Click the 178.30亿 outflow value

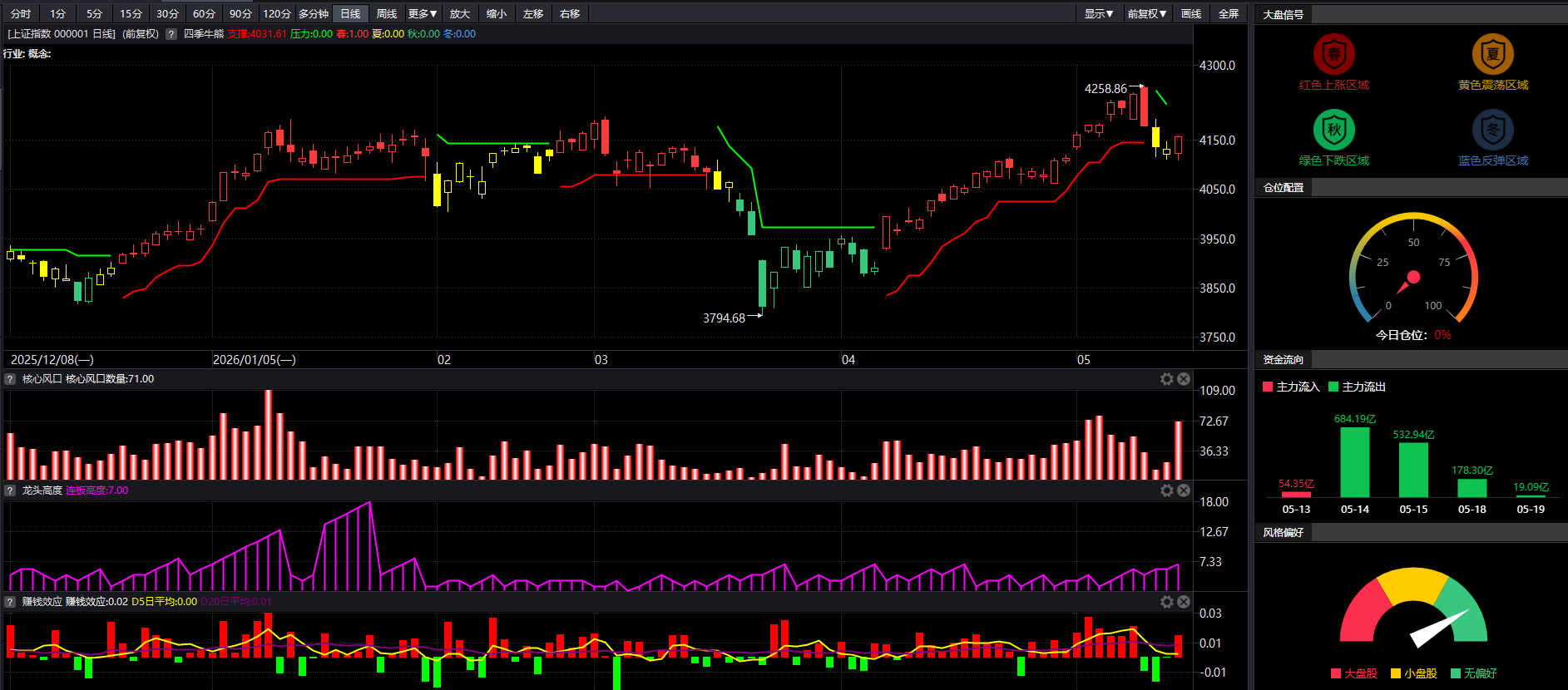1472,471
